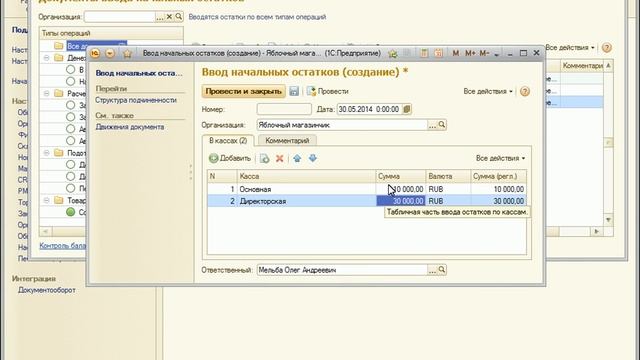The height and width of the screenshot is (360, 640).
Task: Open Все действия menu in the background window
Action: [570, 47]
